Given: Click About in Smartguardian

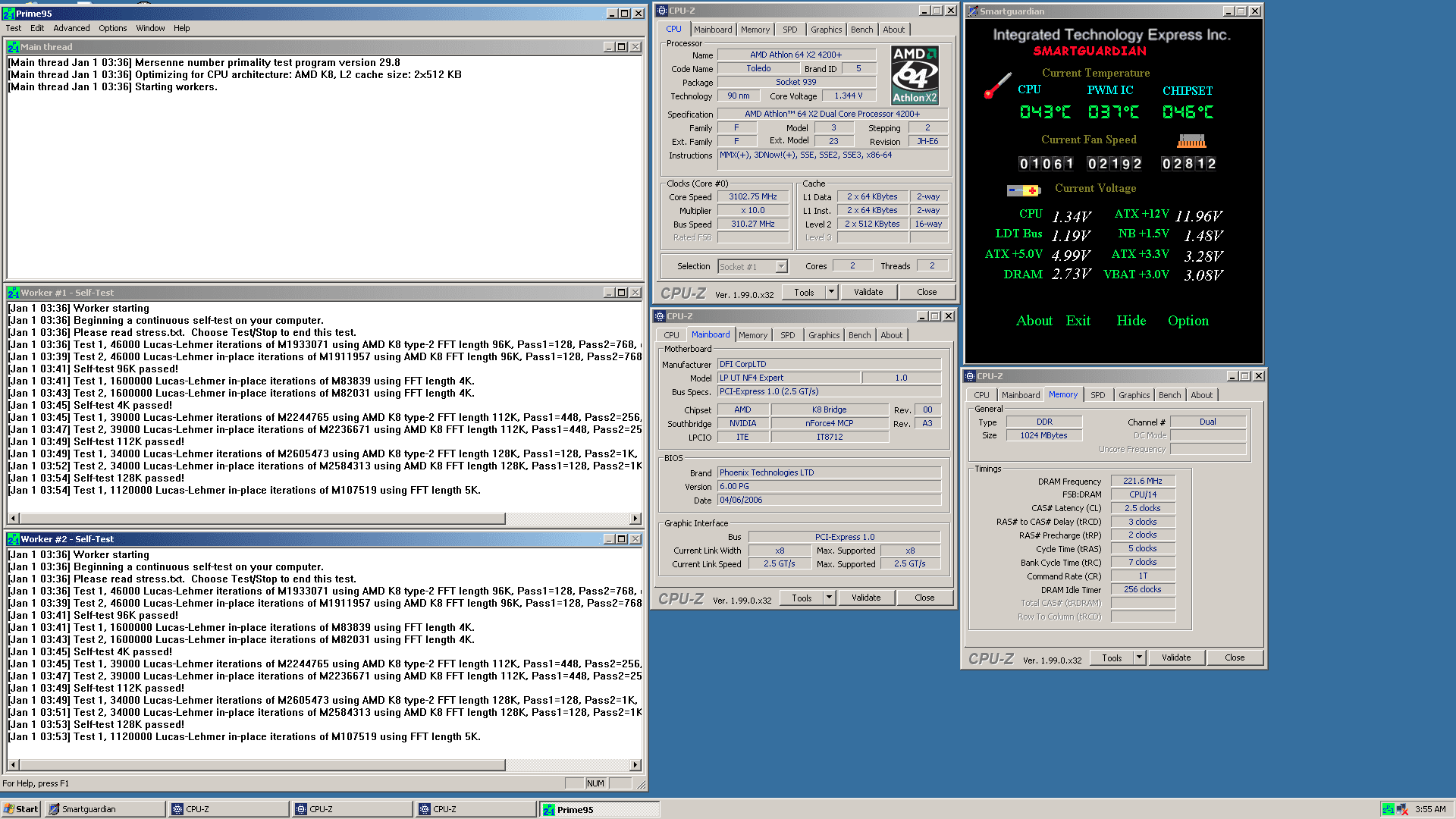Looking at the screenshot, I should [x=1034, y=321].
